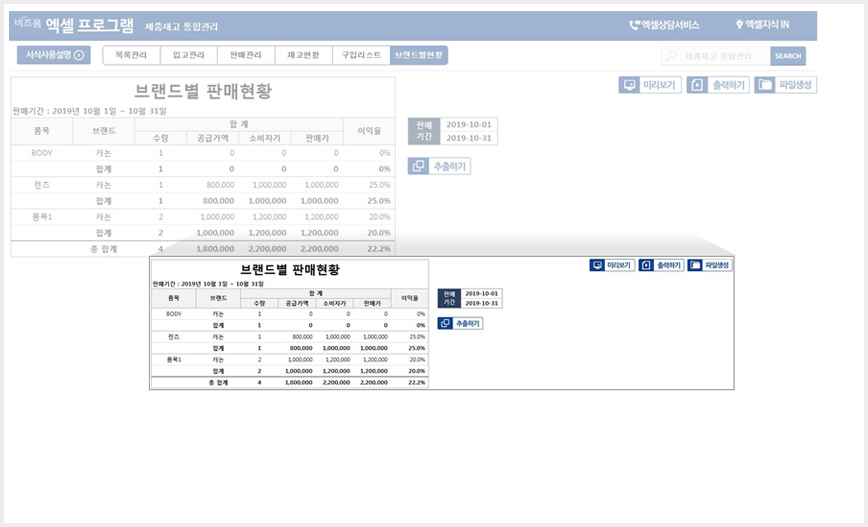
Task: Select upper end date 2019-10-31 cell
Action: [x=469, y=138]
